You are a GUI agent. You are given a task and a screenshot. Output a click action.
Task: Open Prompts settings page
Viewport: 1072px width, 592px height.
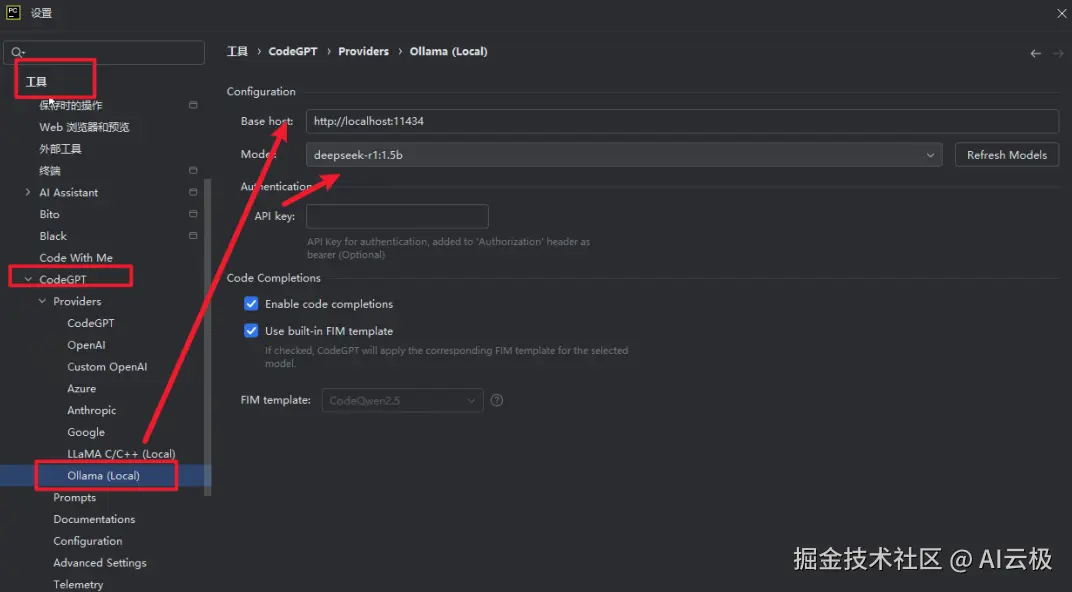(75, 497)
